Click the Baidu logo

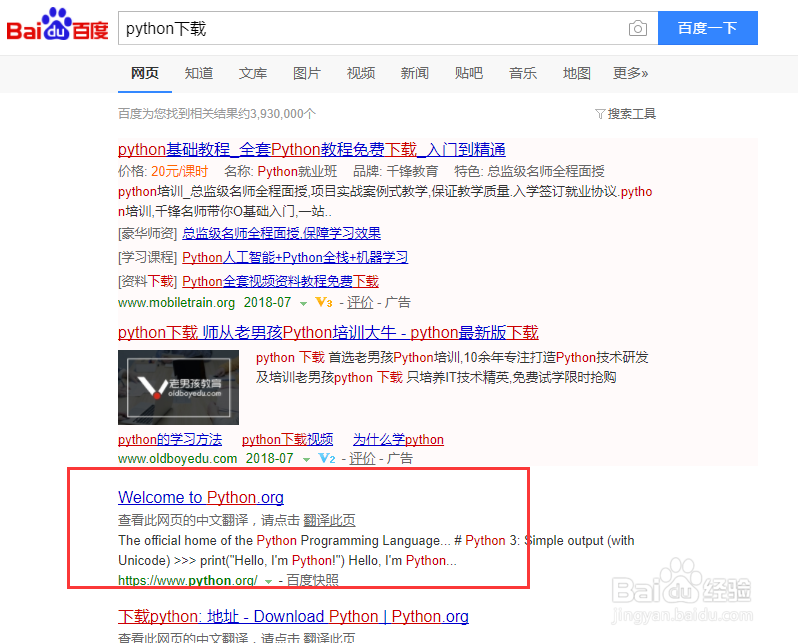pos(57,25)
